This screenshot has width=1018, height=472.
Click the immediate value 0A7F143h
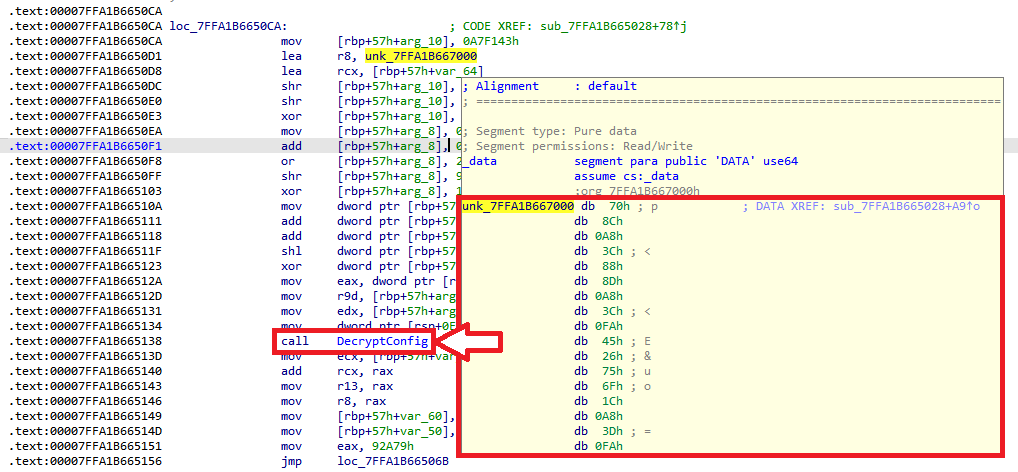coord(490,42)
